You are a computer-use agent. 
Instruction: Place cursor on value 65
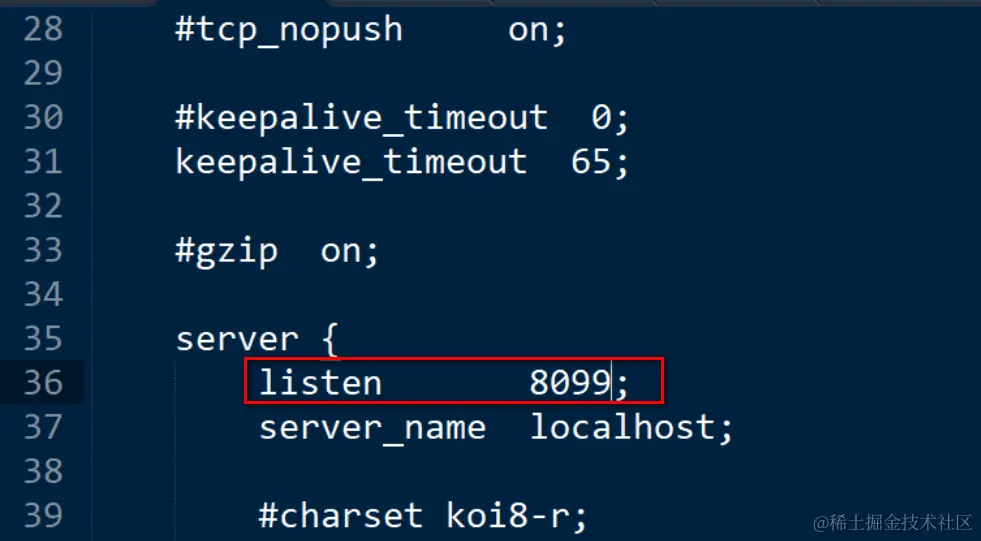pos(591,162)
